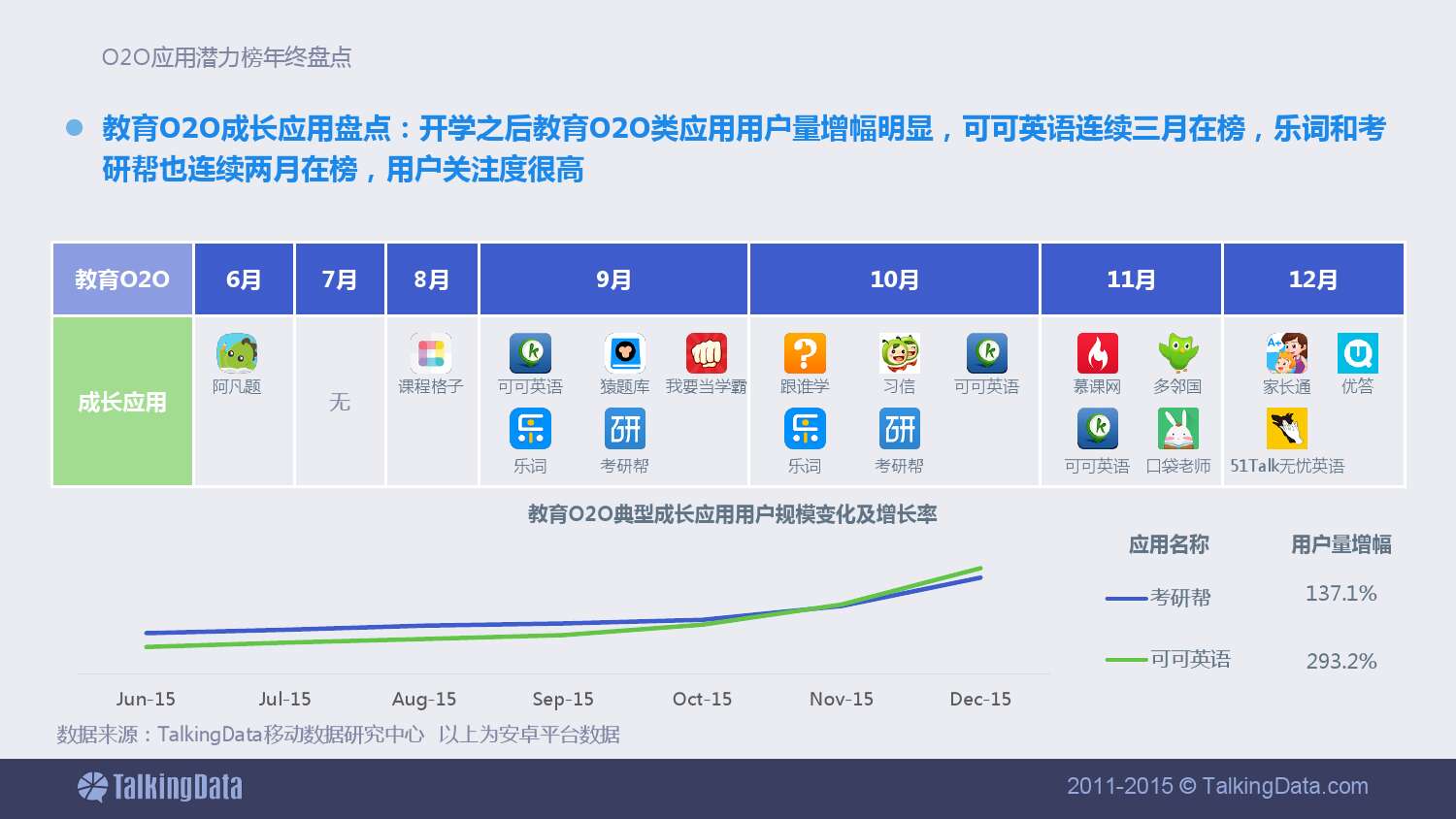Click the 293.2% growth value

[x=1341, y=661]
